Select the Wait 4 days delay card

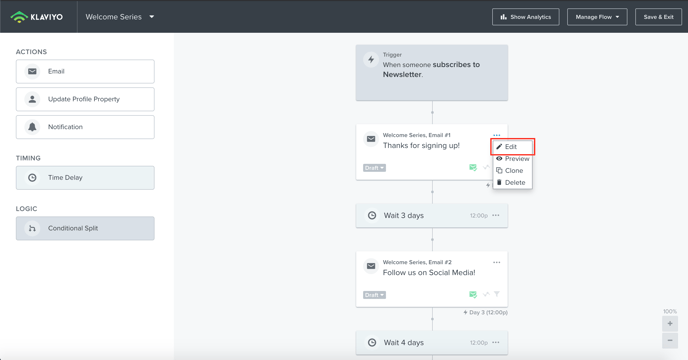(432, 342)
